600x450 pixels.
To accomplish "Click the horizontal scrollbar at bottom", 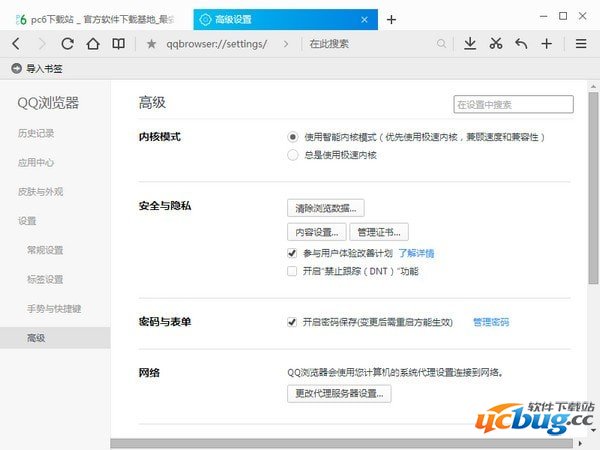I will pyautogui.click(x=340, y=443).
